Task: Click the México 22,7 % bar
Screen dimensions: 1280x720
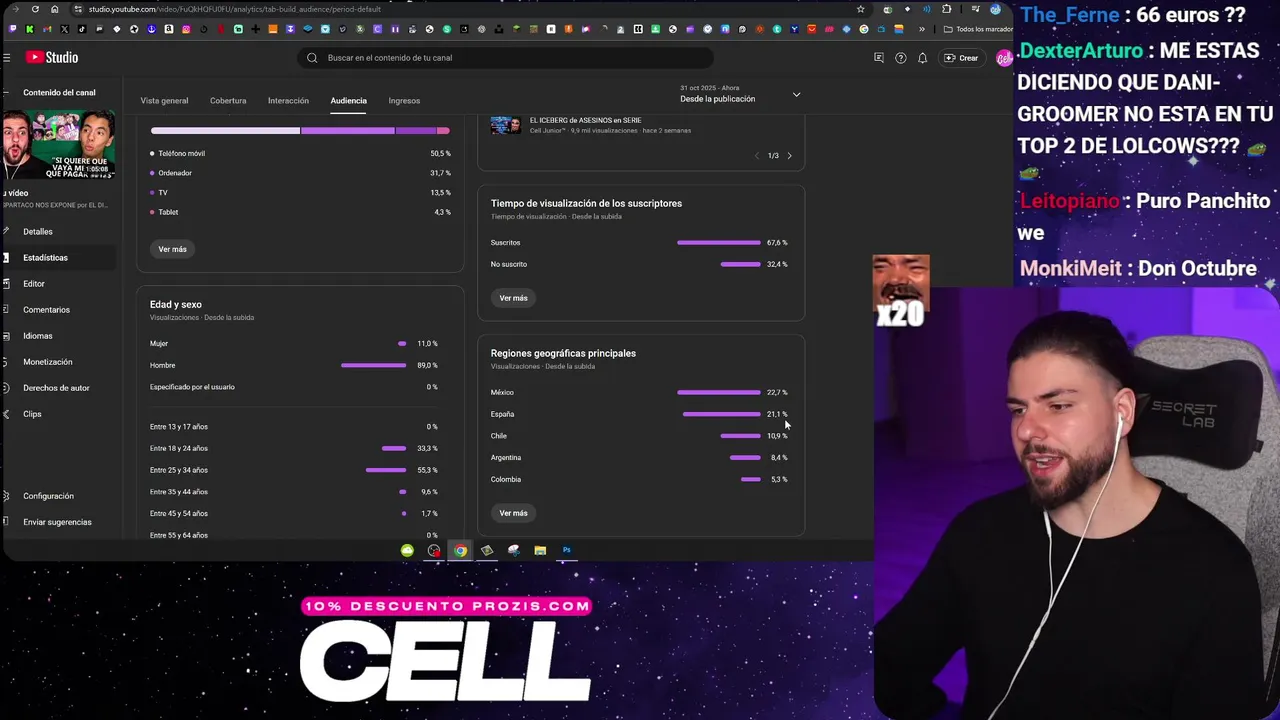Action: coord(719,393)
